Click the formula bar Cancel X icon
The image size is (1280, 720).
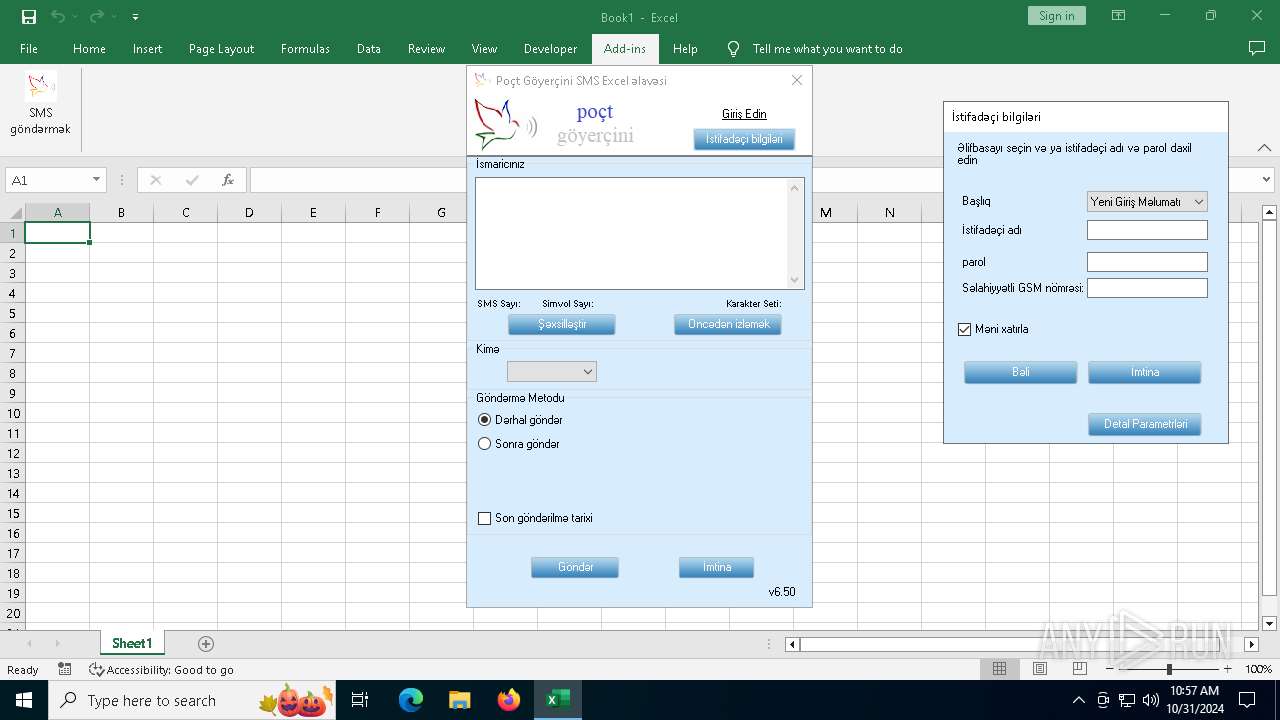tap(155, 180)
